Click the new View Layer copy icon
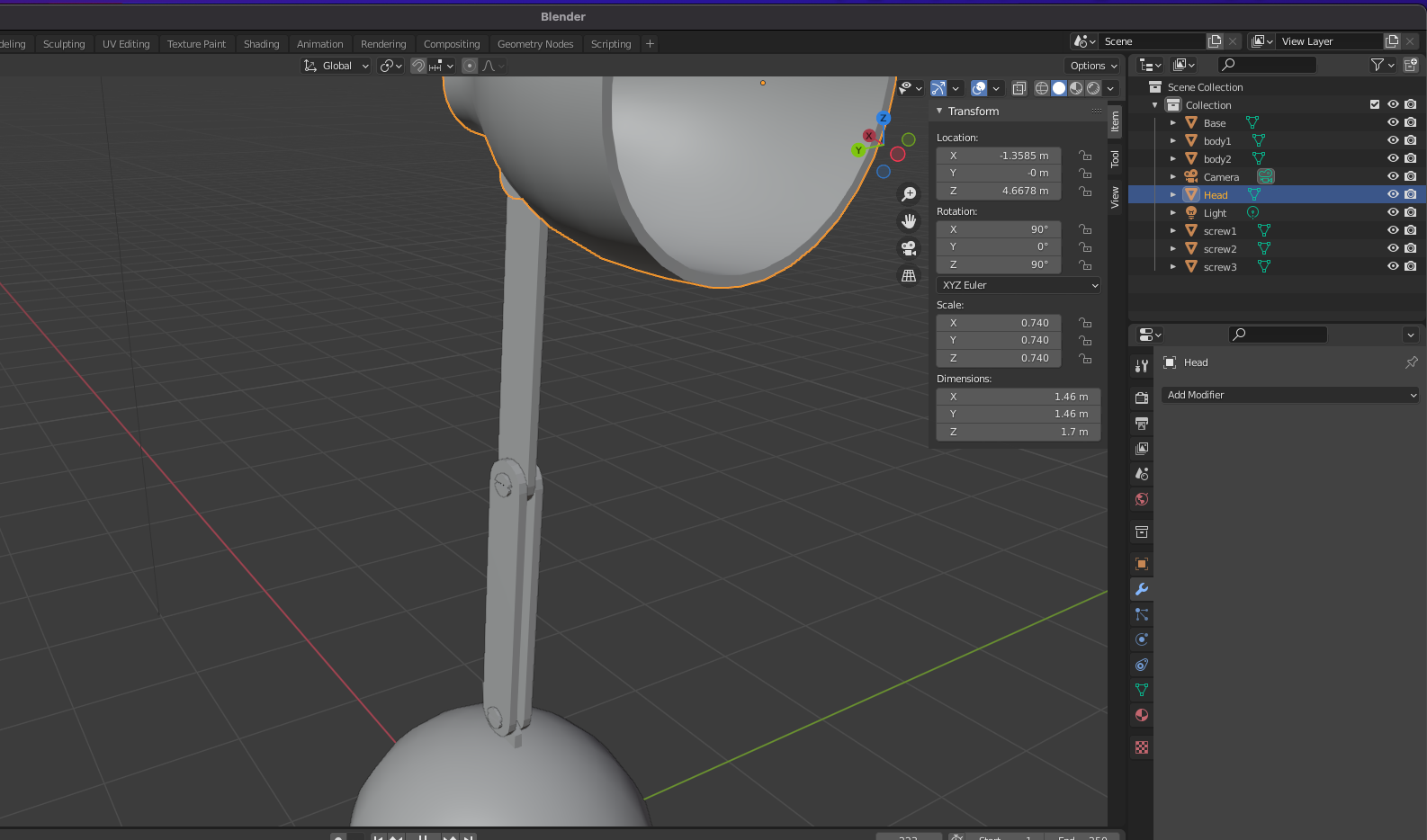 click(1392, 41)
